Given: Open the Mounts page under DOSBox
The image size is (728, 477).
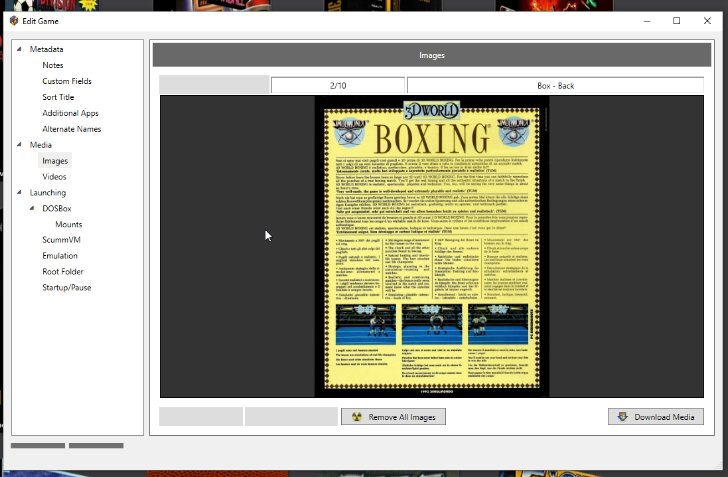Looking at the screenshot, I should pyautogui.click(x=69, y=224).
